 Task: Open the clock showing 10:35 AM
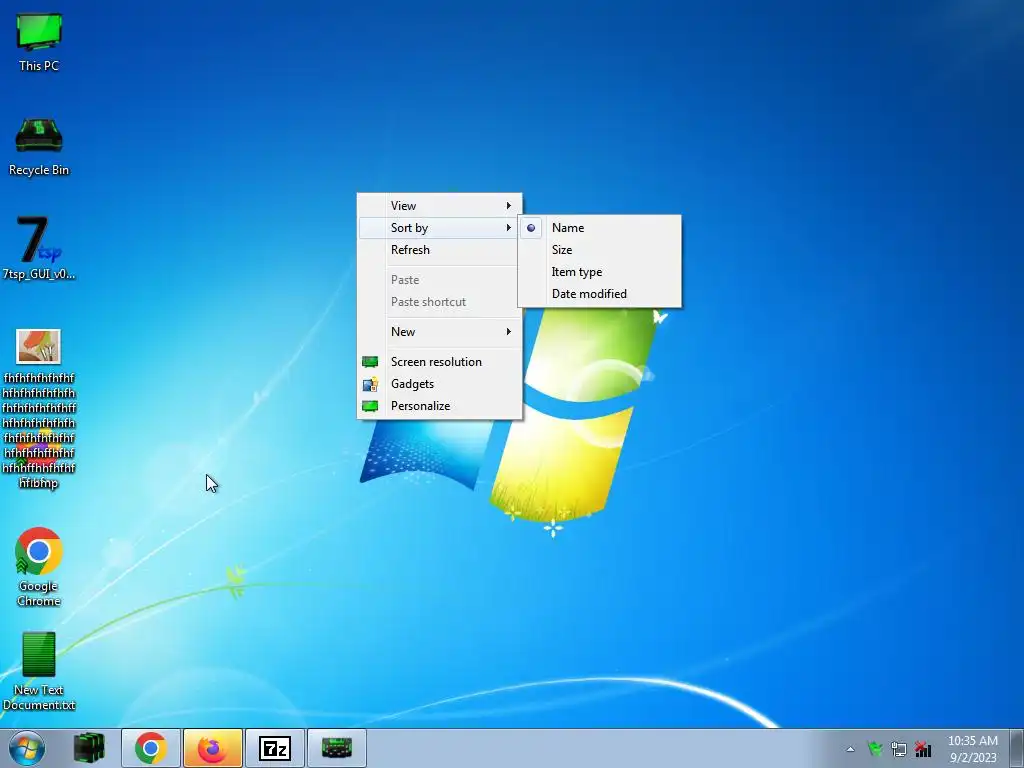(x=972, y=748)
